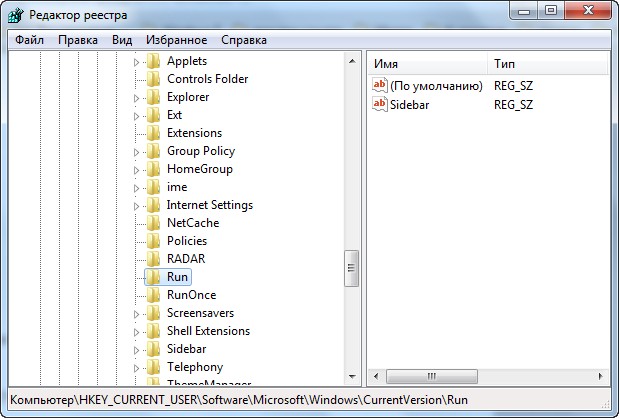The height and width of the screenshot is (418, 619).
Task: Expand the Explorer registry key
Action: (x=138, y=98)
